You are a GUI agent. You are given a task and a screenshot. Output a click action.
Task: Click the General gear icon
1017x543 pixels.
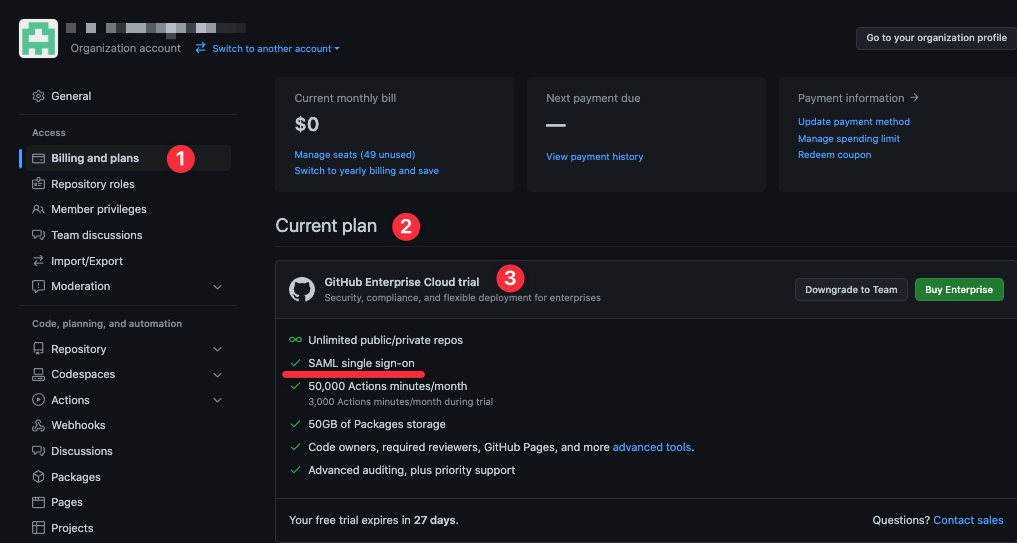[39, 96]
